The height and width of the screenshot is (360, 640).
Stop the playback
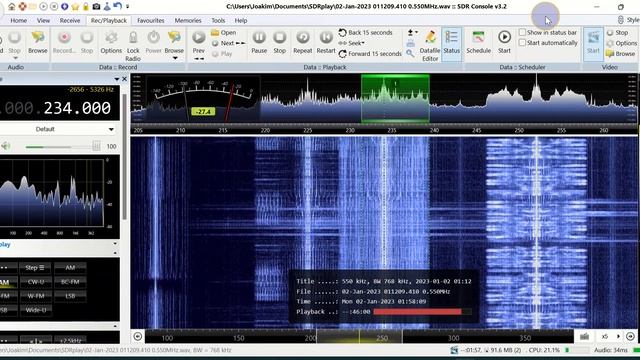click(280, 42)
